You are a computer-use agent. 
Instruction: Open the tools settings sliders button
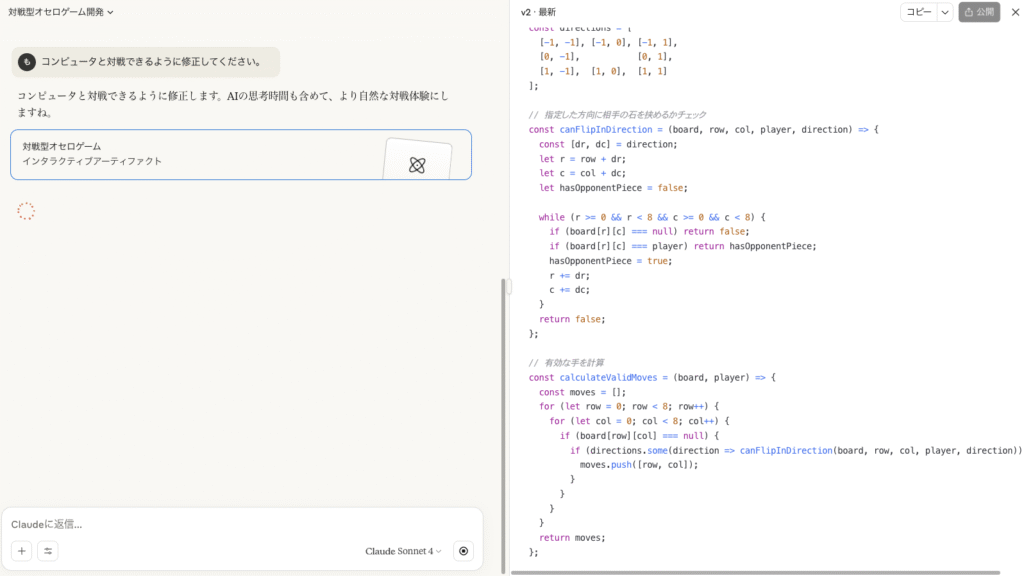pyautogui.click(x=48, y=551)
